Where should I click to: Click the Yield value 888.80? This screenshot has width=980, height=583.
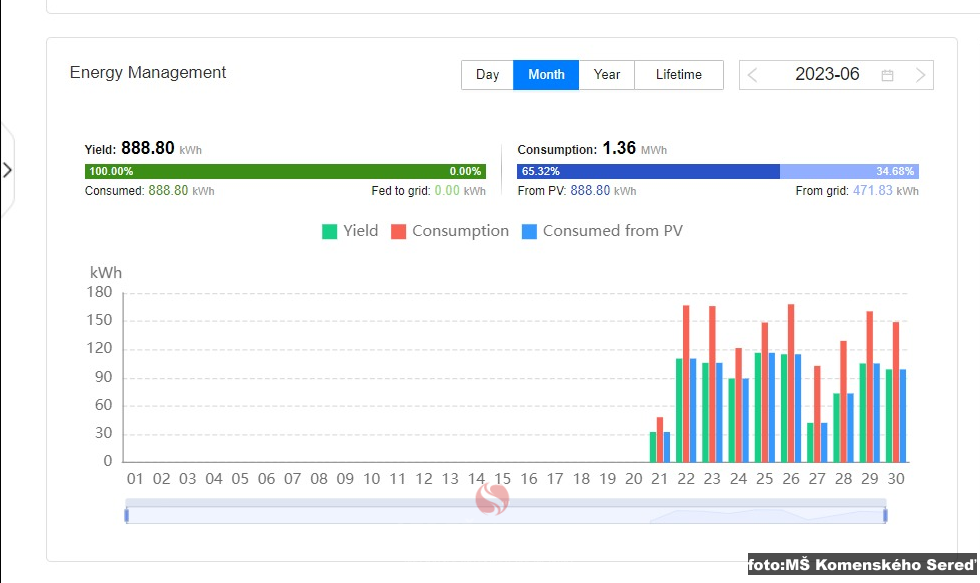[148, 148]
